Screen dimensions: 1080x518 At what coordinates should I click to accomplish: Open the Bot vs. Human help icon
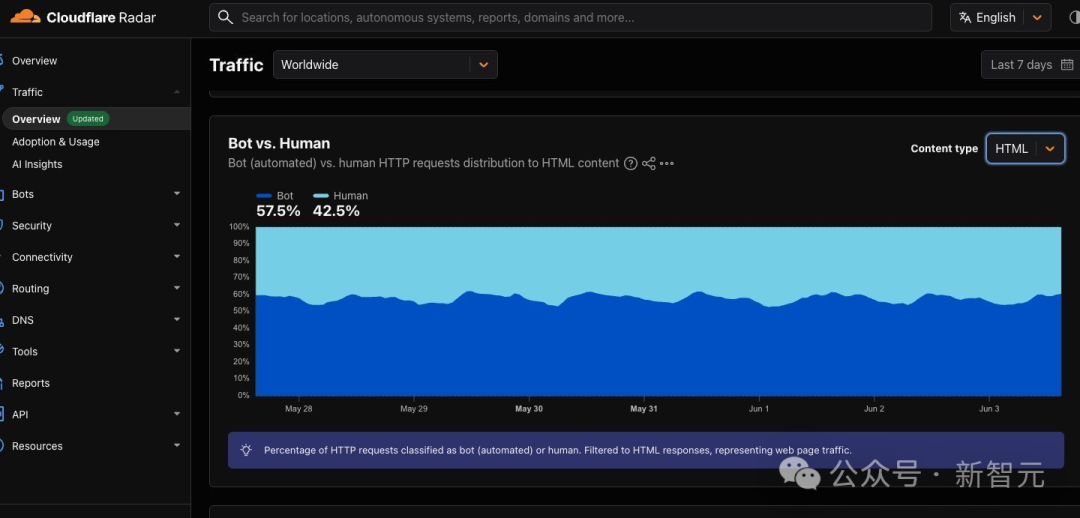[x=630, y=163]
